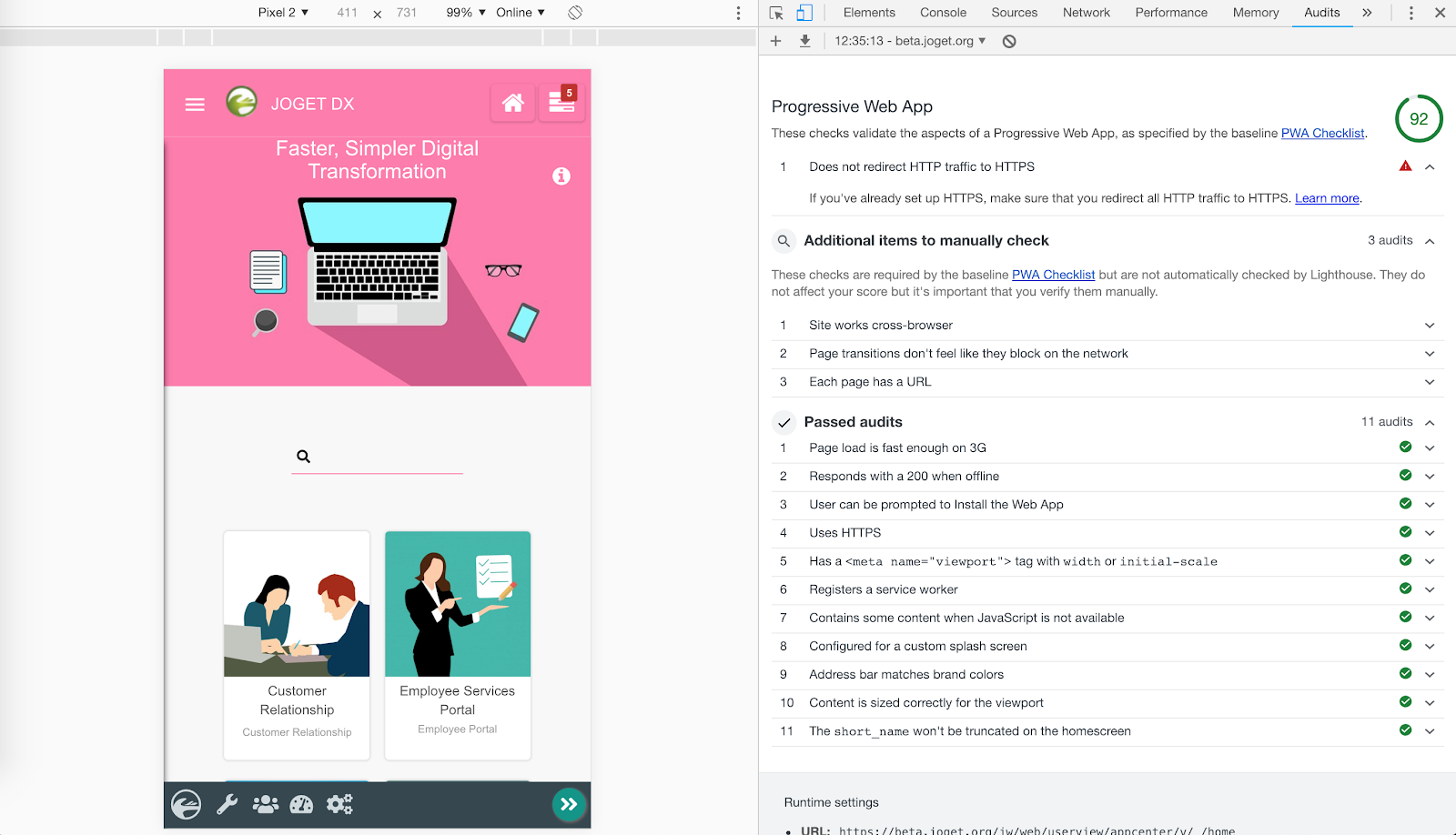Click the search magnifier icon in the app
Image resolution: width=1456 pixels, height=835 pixels.
click(304, 457)
